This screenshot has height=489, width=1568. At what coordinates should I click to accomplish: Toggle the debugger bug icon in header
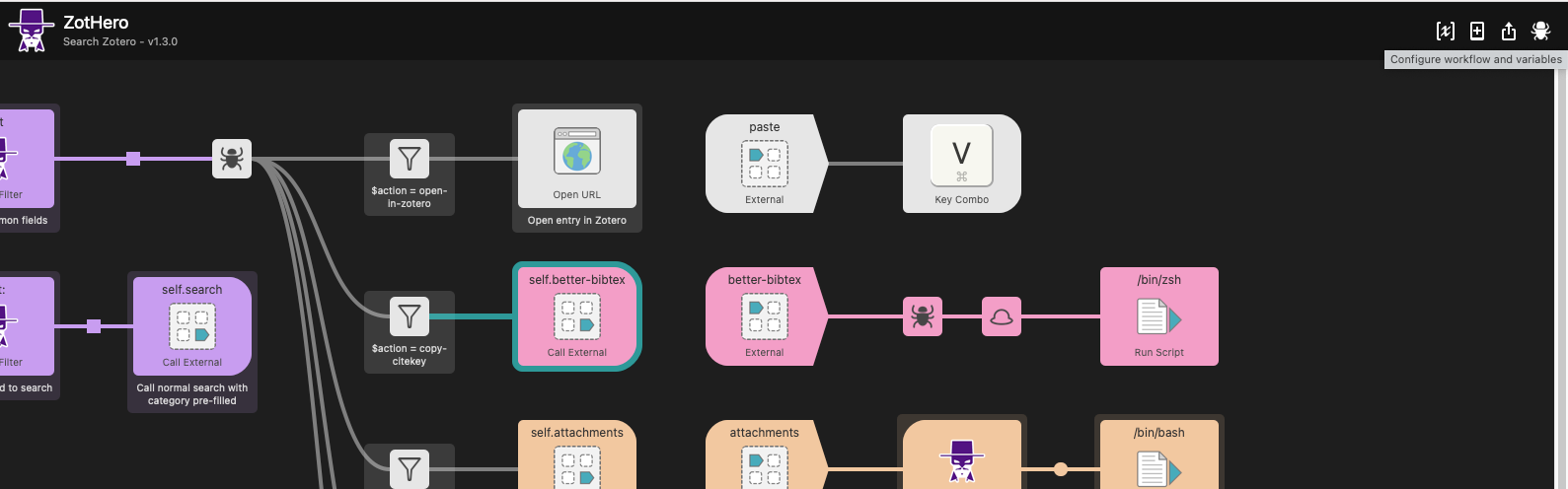tap(1540, 31)
